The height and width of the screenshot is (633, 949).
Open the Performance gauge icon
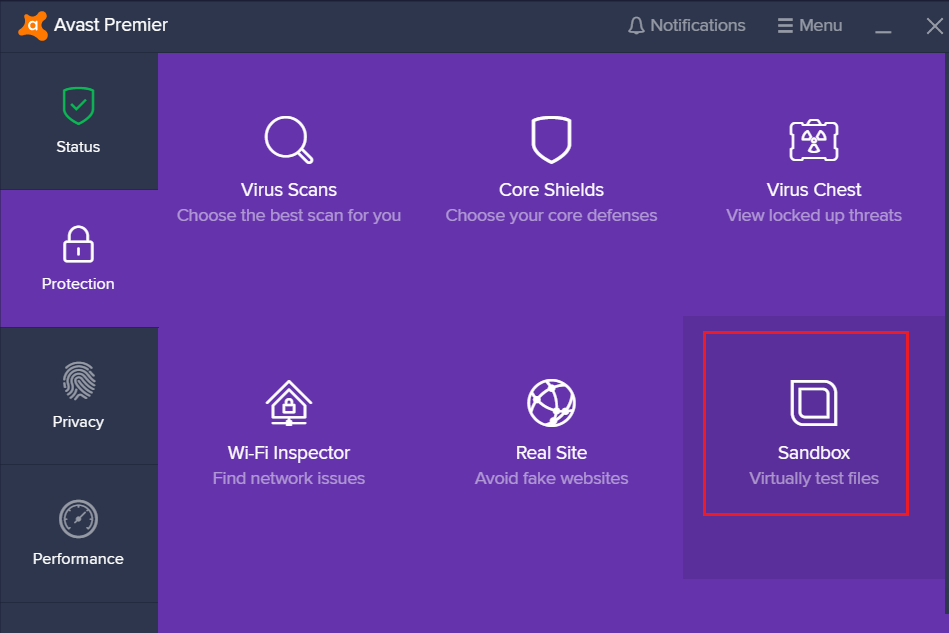tap(78, 519)
